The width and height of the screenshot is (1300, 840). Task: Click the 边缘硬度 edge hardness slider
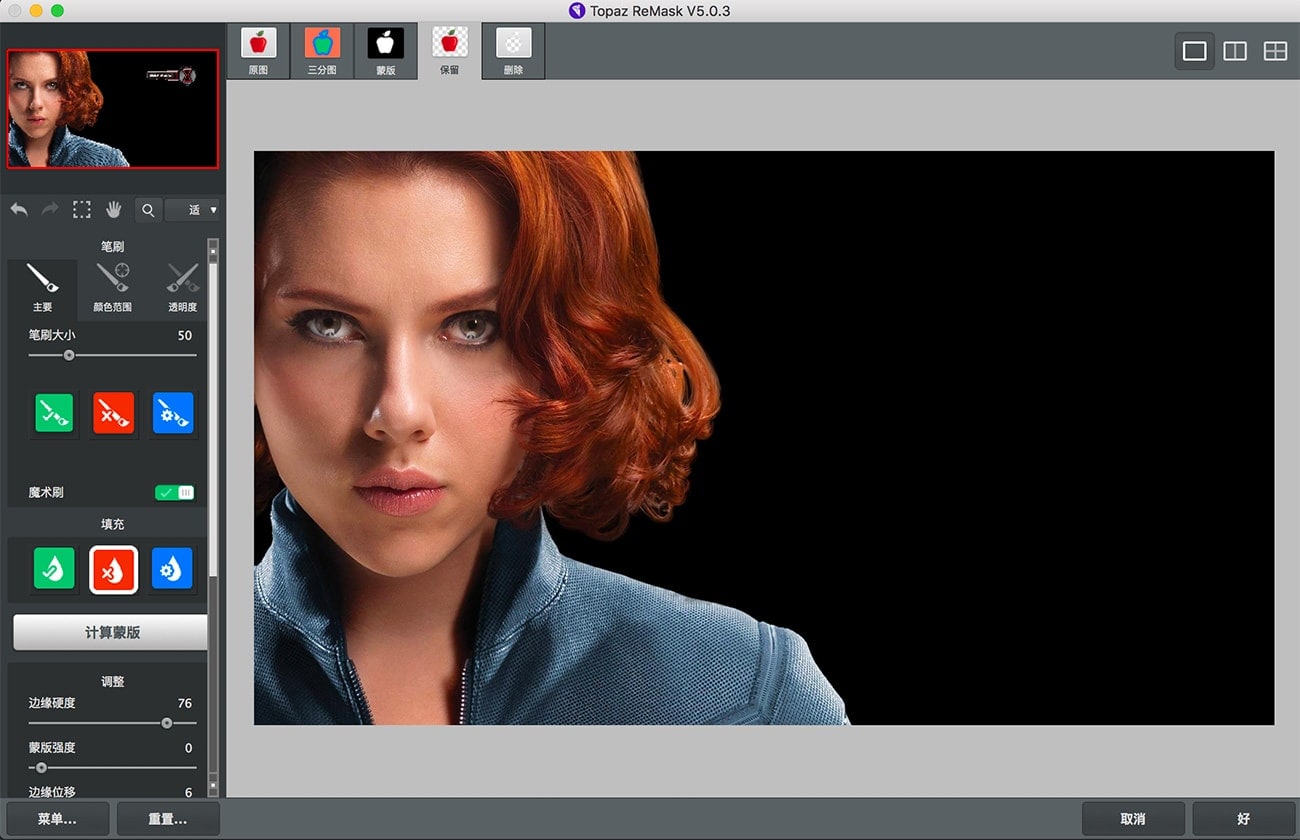click(x=166, y=723)
